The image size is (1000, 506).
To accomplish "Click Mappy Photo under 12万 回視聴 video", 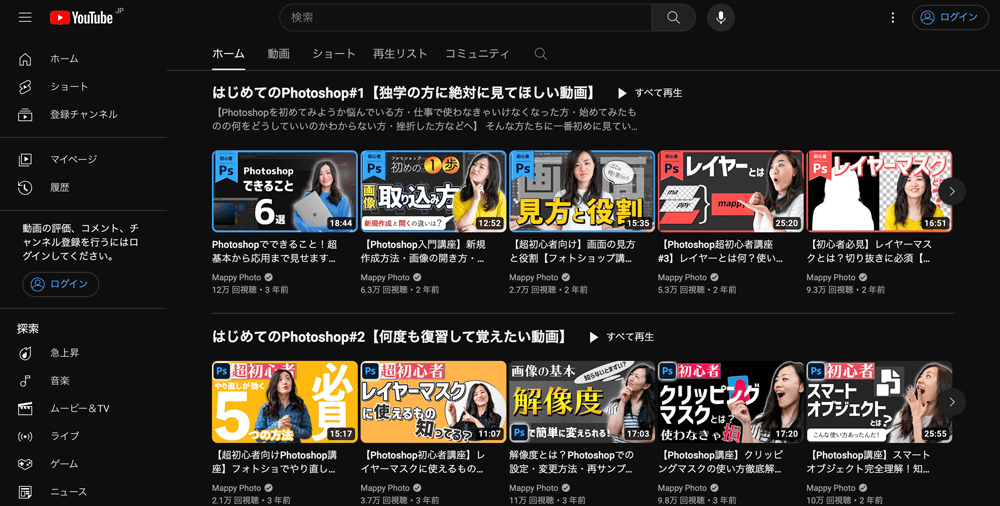I will click(236, 278).
